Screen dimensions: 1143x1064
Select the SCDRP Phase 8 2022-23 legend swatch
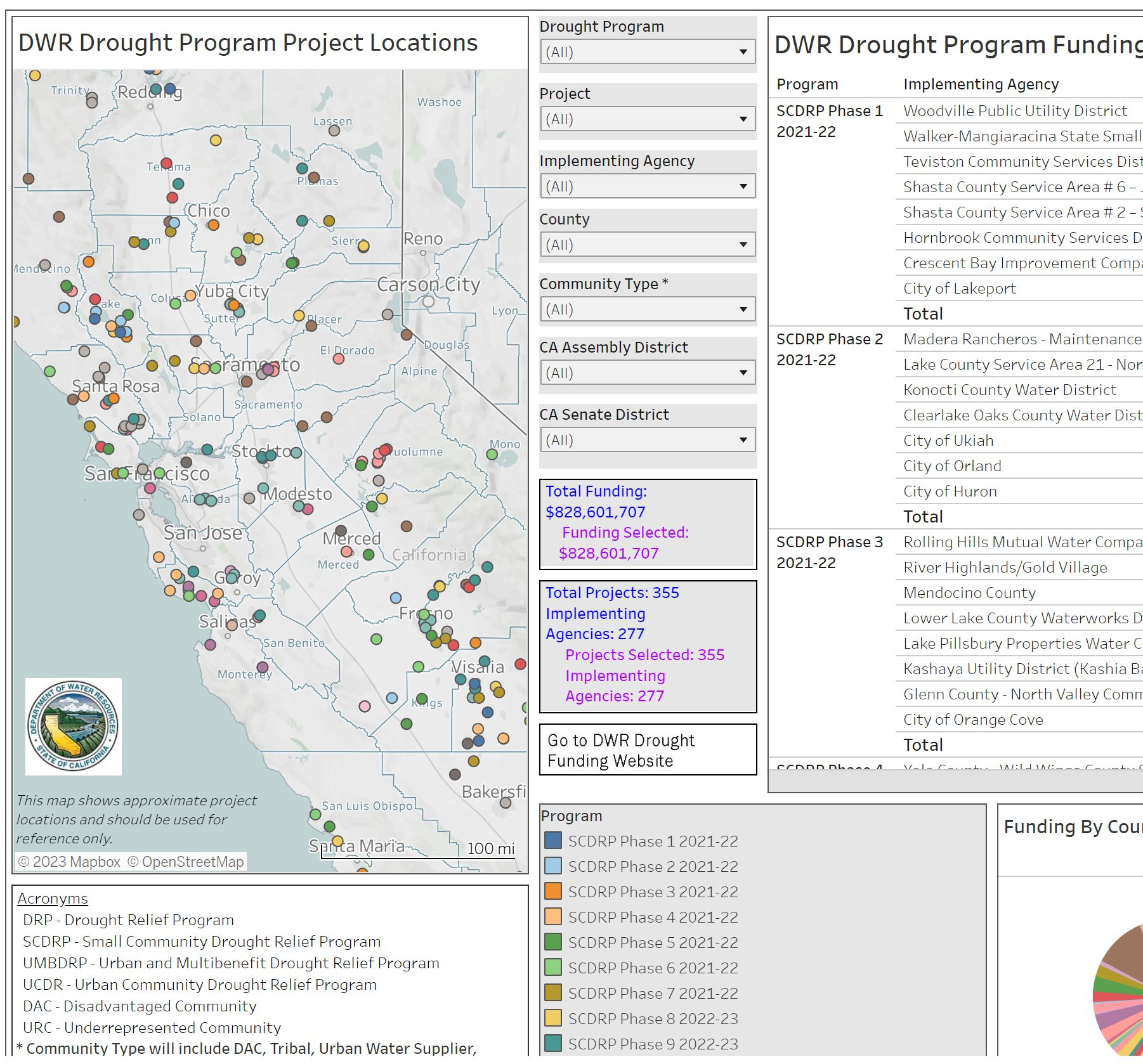pos(553,1018)
